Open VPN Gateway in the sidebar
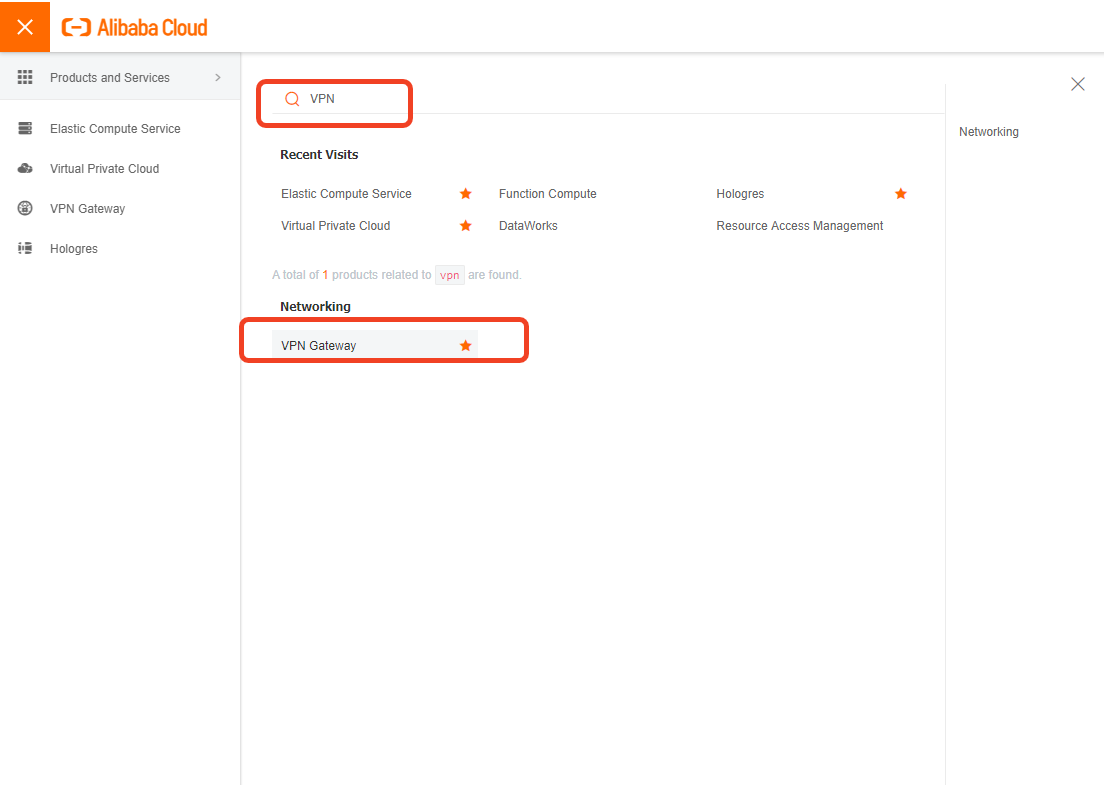Viewport: 1104px width, 785px height. (x=87, y=209)
